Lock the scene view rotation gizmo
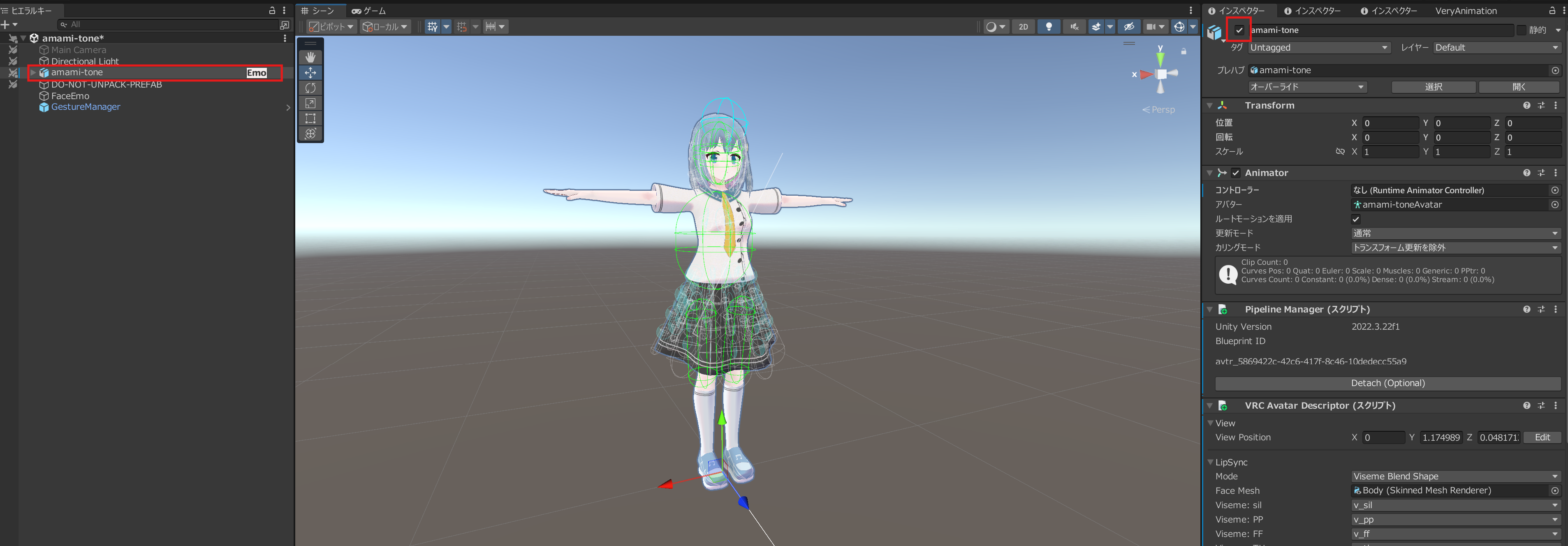The image size is (1568, 546). click(x=1184, y=51)
